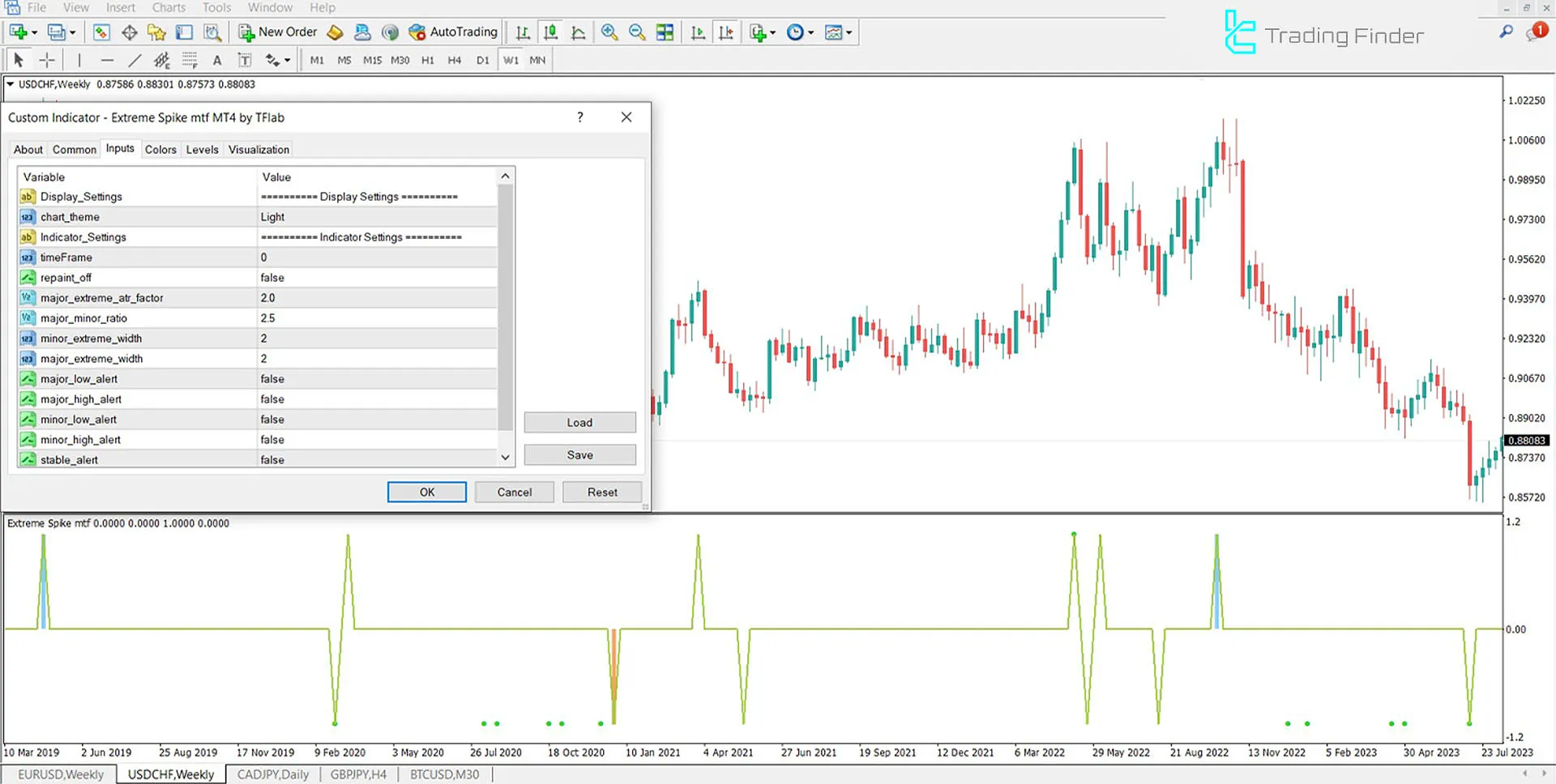1556x784 pixels.
Task: Click the scroll-down arrow in the inputs list
Action: [505, 458]
